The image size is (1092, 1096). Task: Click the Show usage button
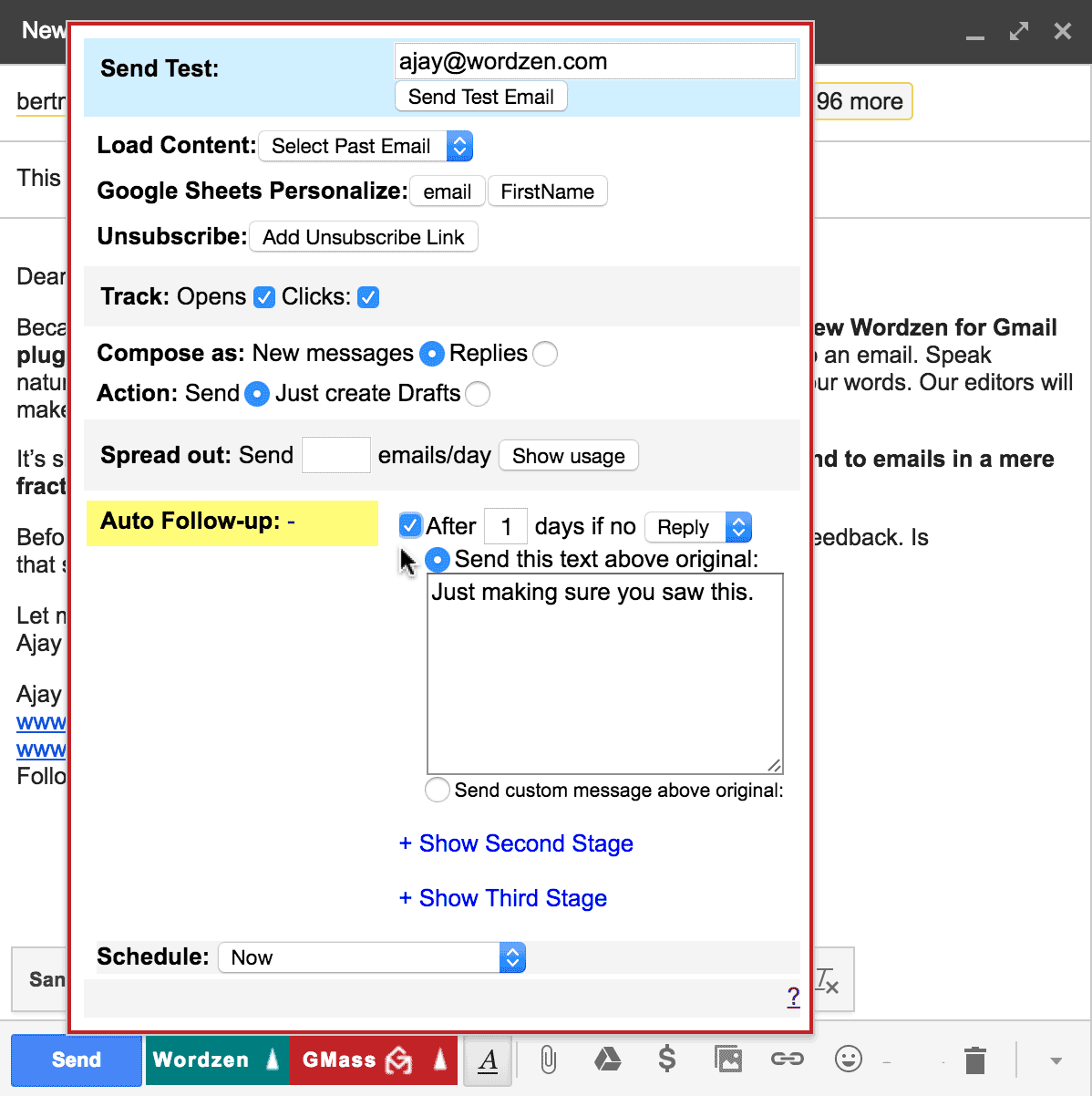pyautogui.click(x=569, y=456)
